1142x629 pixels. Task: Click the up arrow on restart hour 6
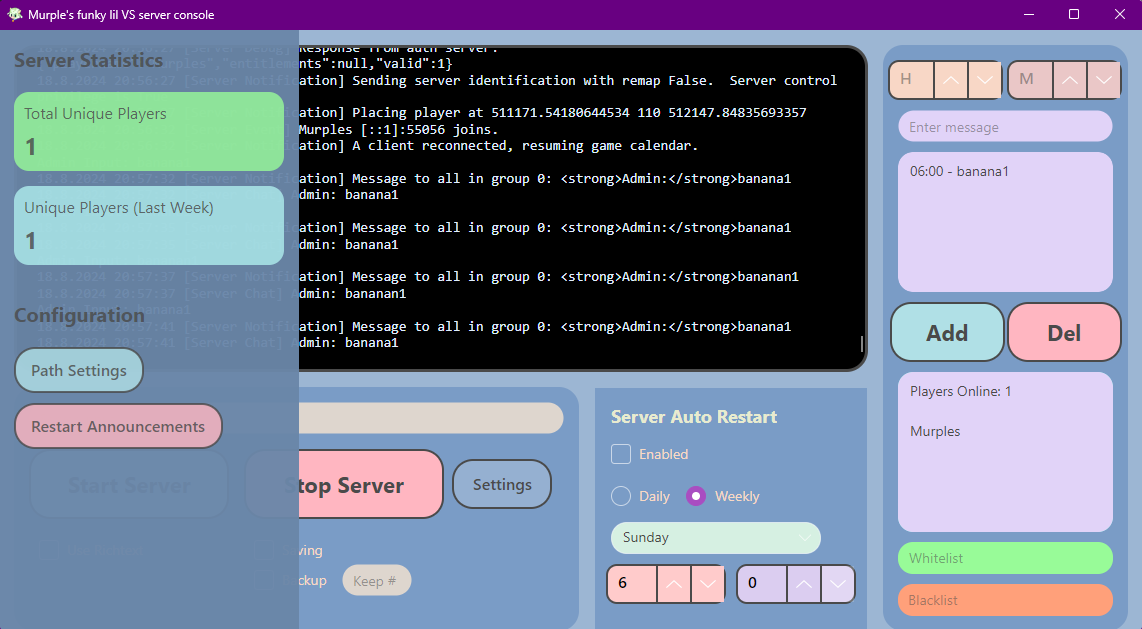(673, 584)
